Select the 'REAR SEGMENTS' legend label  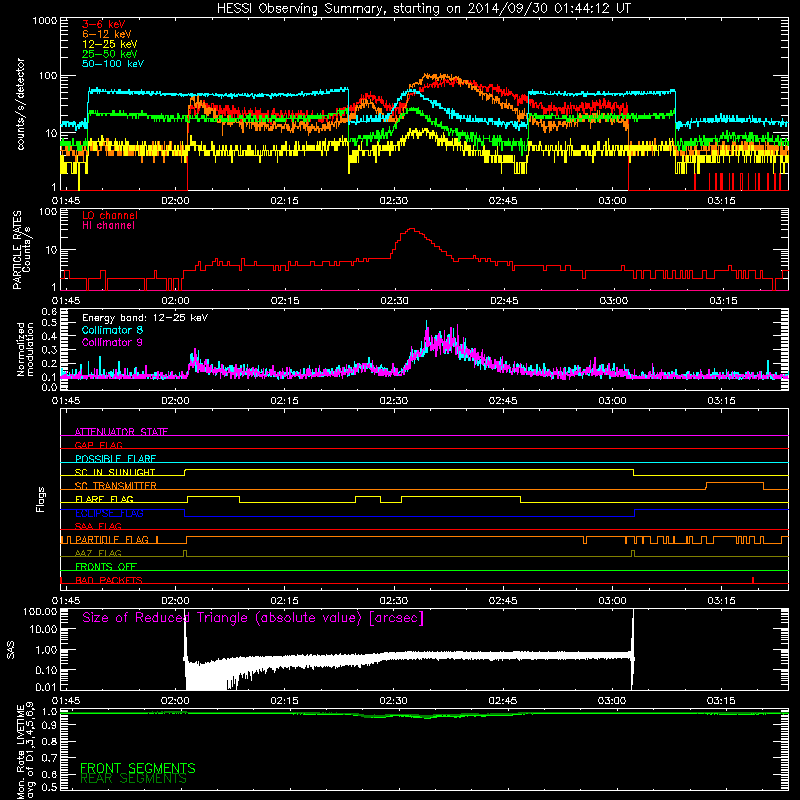click(133, 779)
